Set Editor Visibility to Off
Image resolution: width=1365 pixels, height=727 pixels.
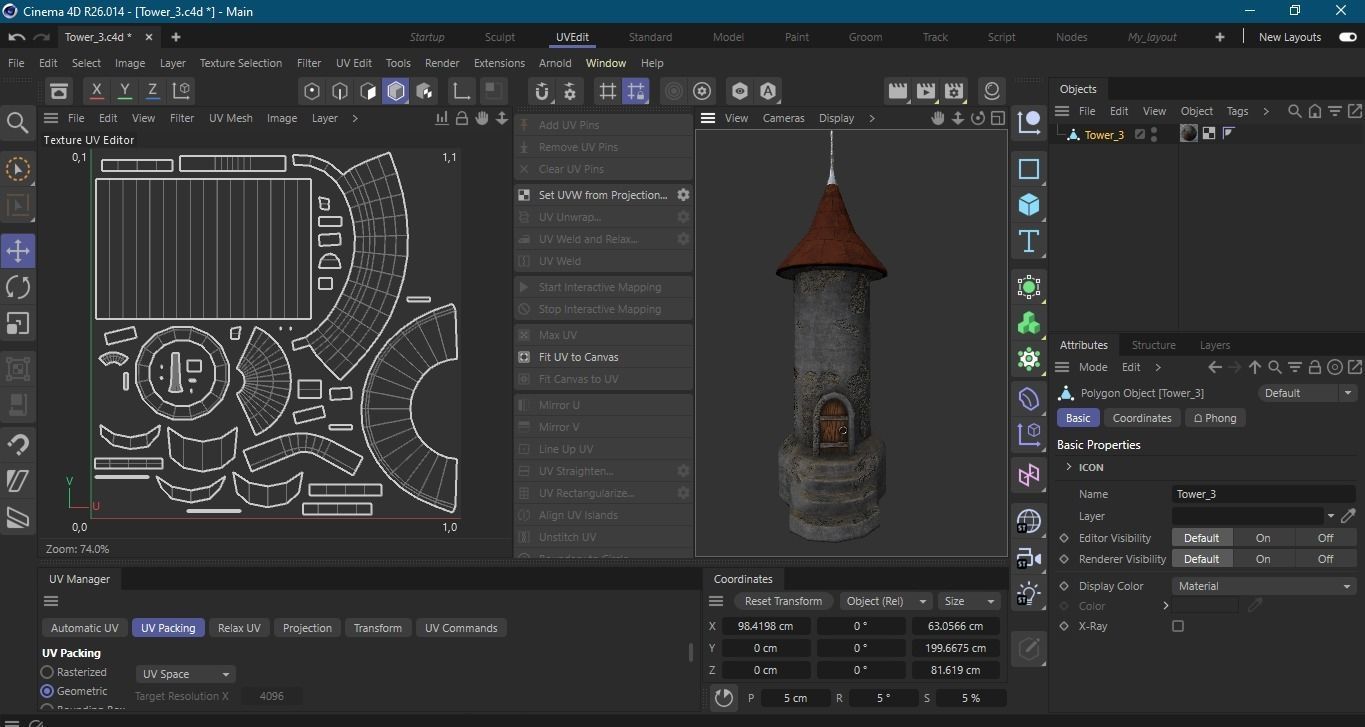pos(1325,538)
